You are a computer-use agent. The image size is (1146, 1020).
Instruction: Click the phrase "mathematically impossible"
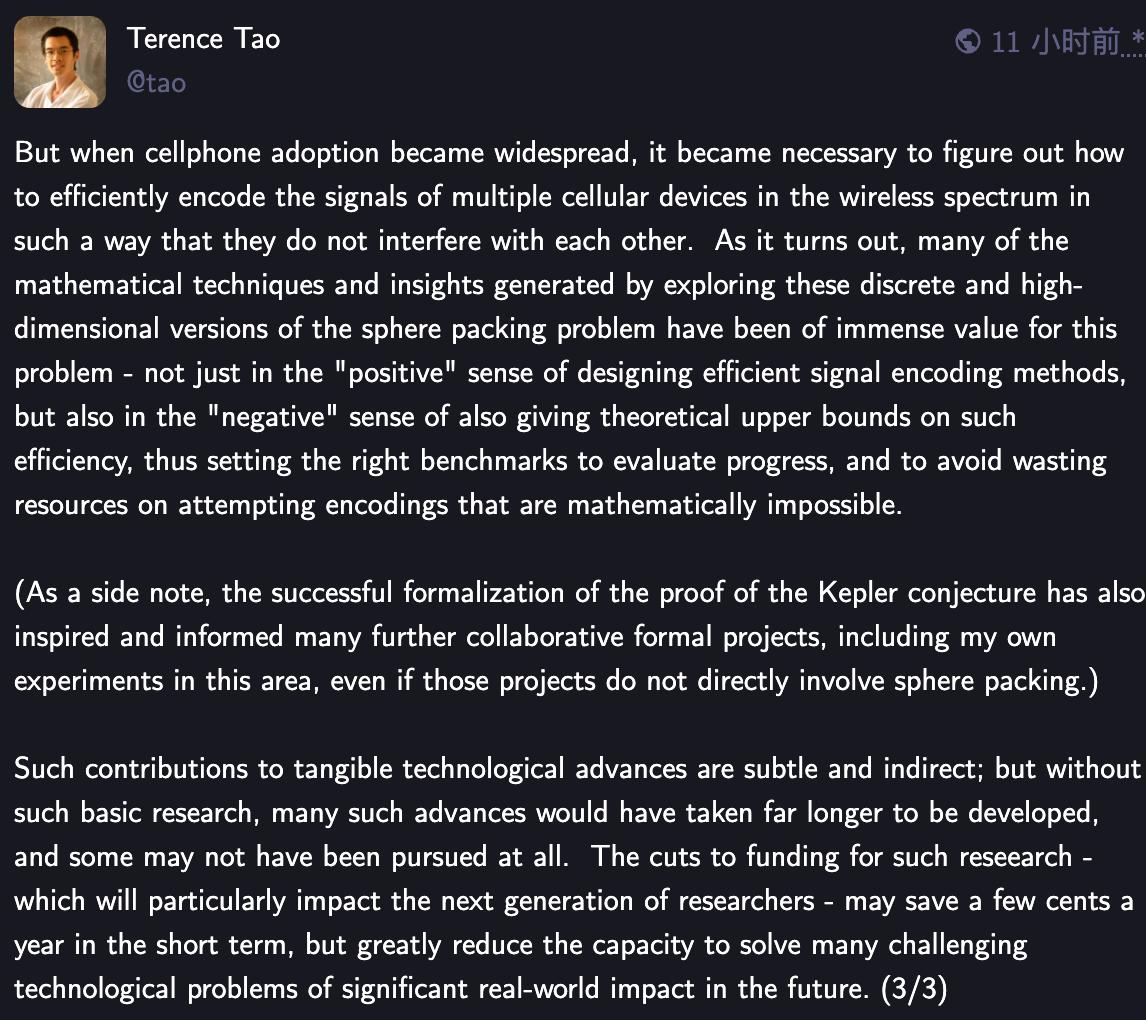735,505
